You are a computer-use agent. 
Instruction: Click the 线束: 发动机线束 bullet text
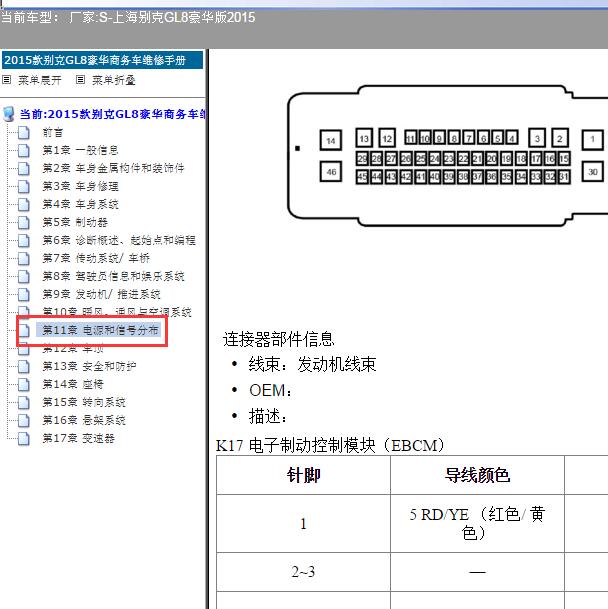312,364
